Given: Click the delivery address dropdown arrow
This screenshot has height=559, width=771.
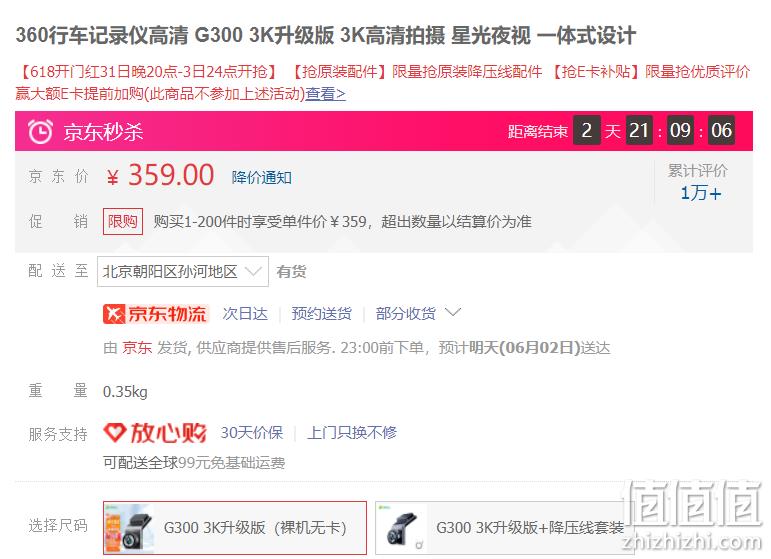Looking at the screenshot, I should [x=253, y=271].
